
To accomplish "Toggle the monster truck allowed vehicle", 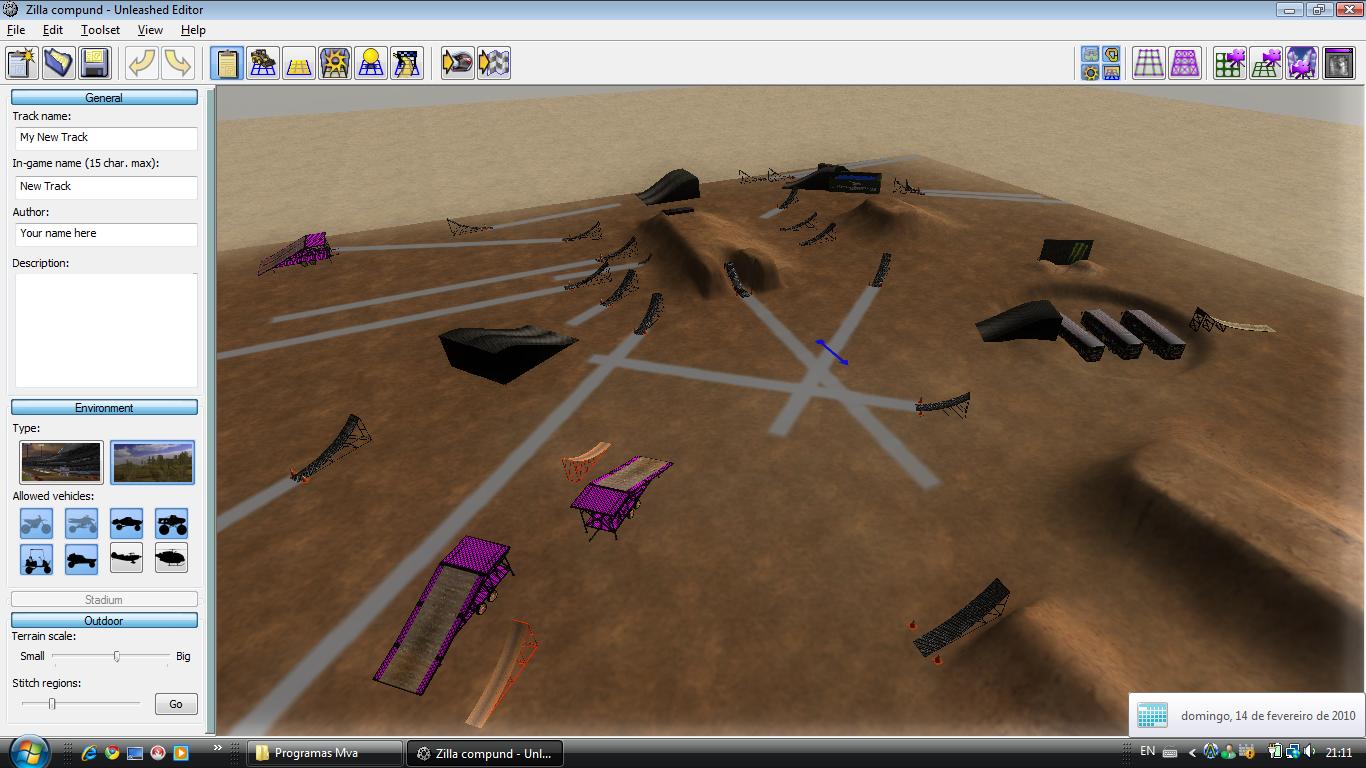I will click(x=171, y=523).
